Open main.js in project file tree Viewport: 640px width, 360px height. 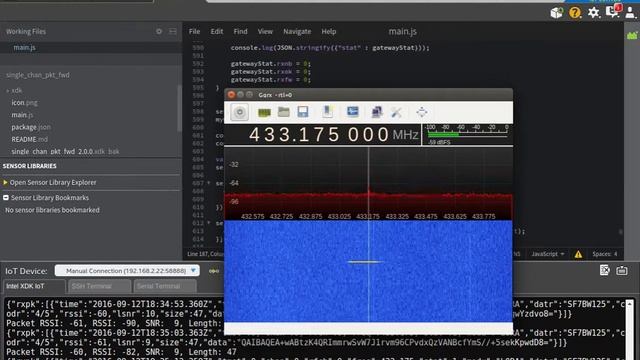[x=22, y=115]
